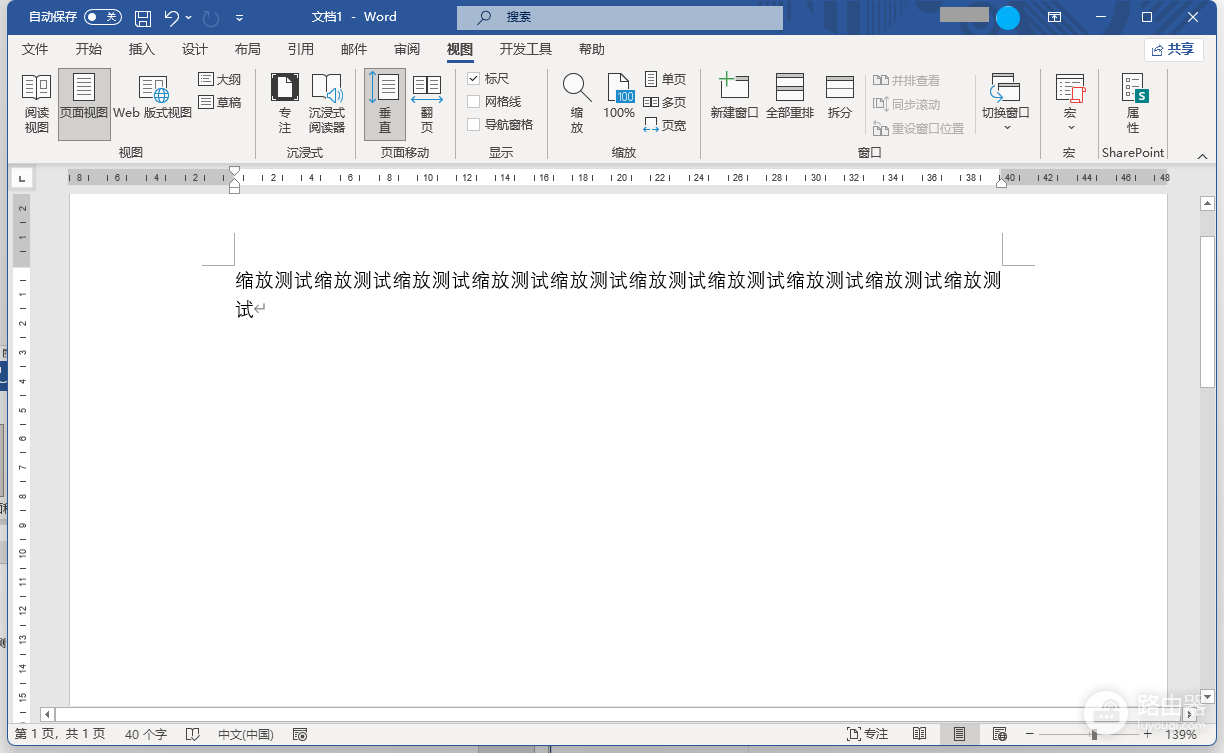Click the user account avatar

pyautogui.click(x=1008, y=17)
